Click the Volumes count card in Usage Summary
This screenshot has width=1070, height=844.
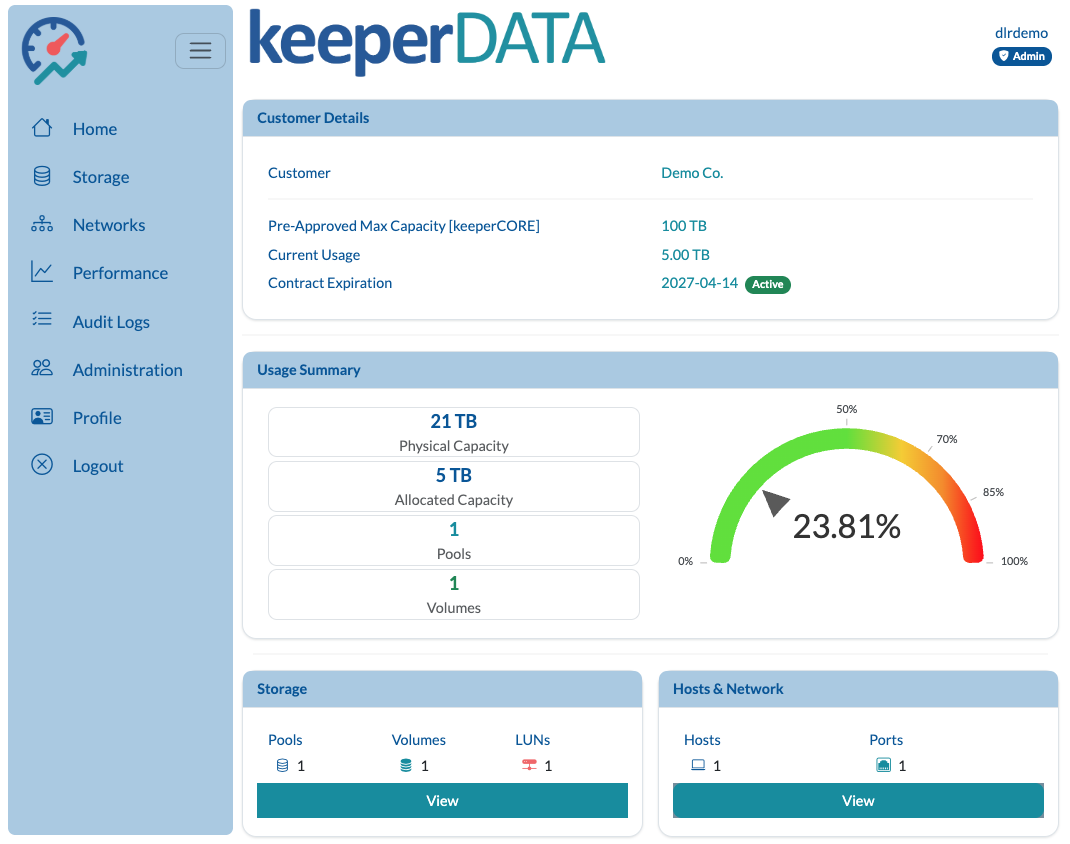(454, 594)
